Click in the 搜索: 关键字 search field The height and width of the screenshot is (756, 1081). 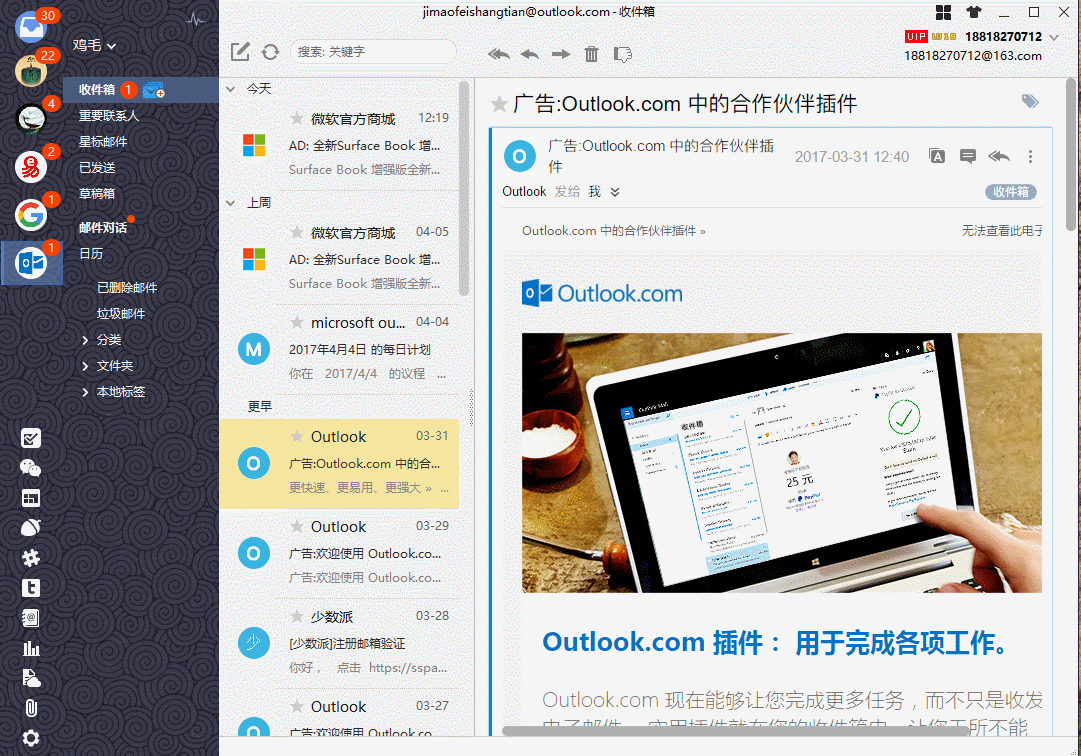point(373,52)
